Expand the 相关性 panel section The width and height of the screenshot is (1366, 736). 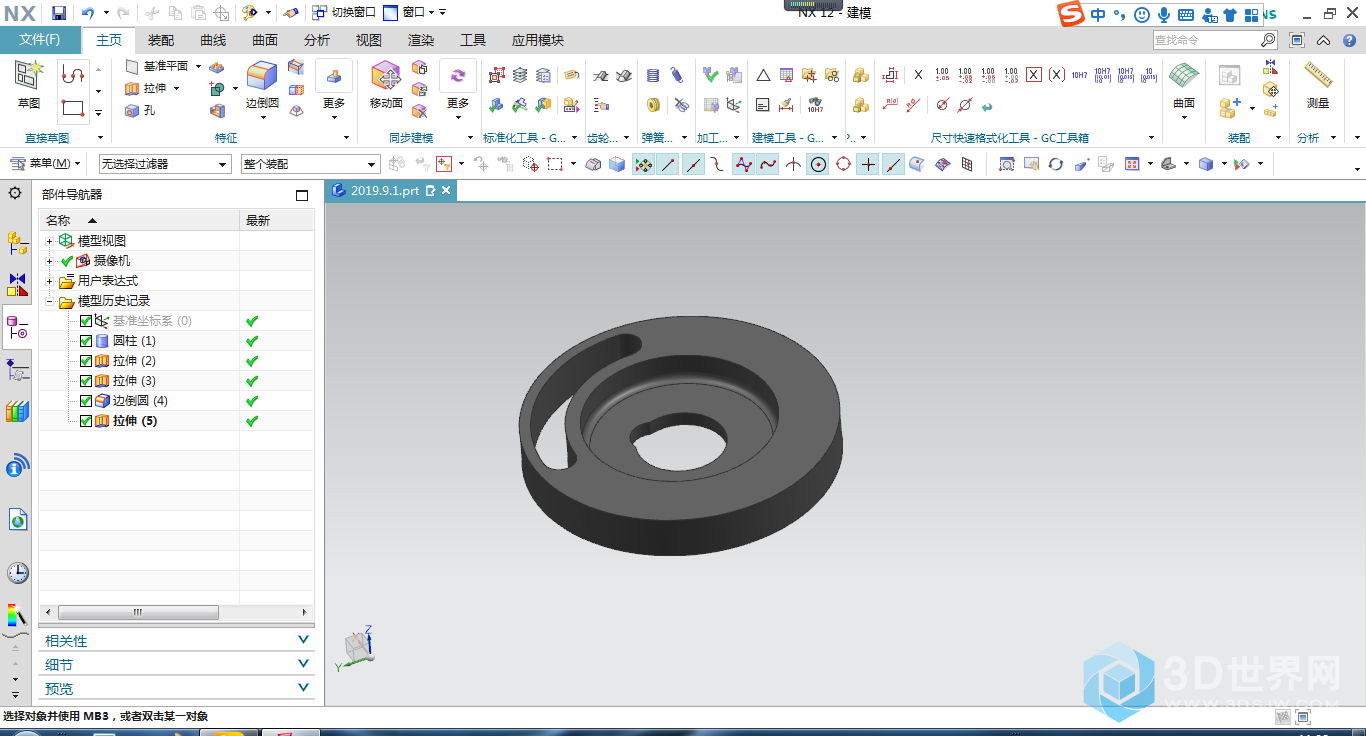coord(177,641)
